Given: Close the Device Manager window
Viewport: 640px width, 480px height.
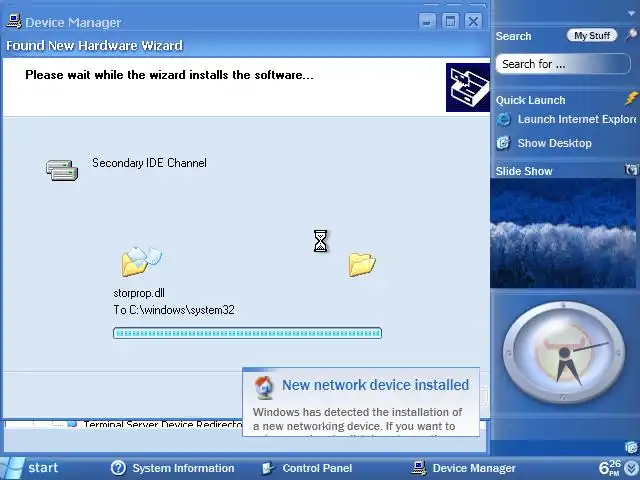Looking at the screenshot, I should pos(473,21).
